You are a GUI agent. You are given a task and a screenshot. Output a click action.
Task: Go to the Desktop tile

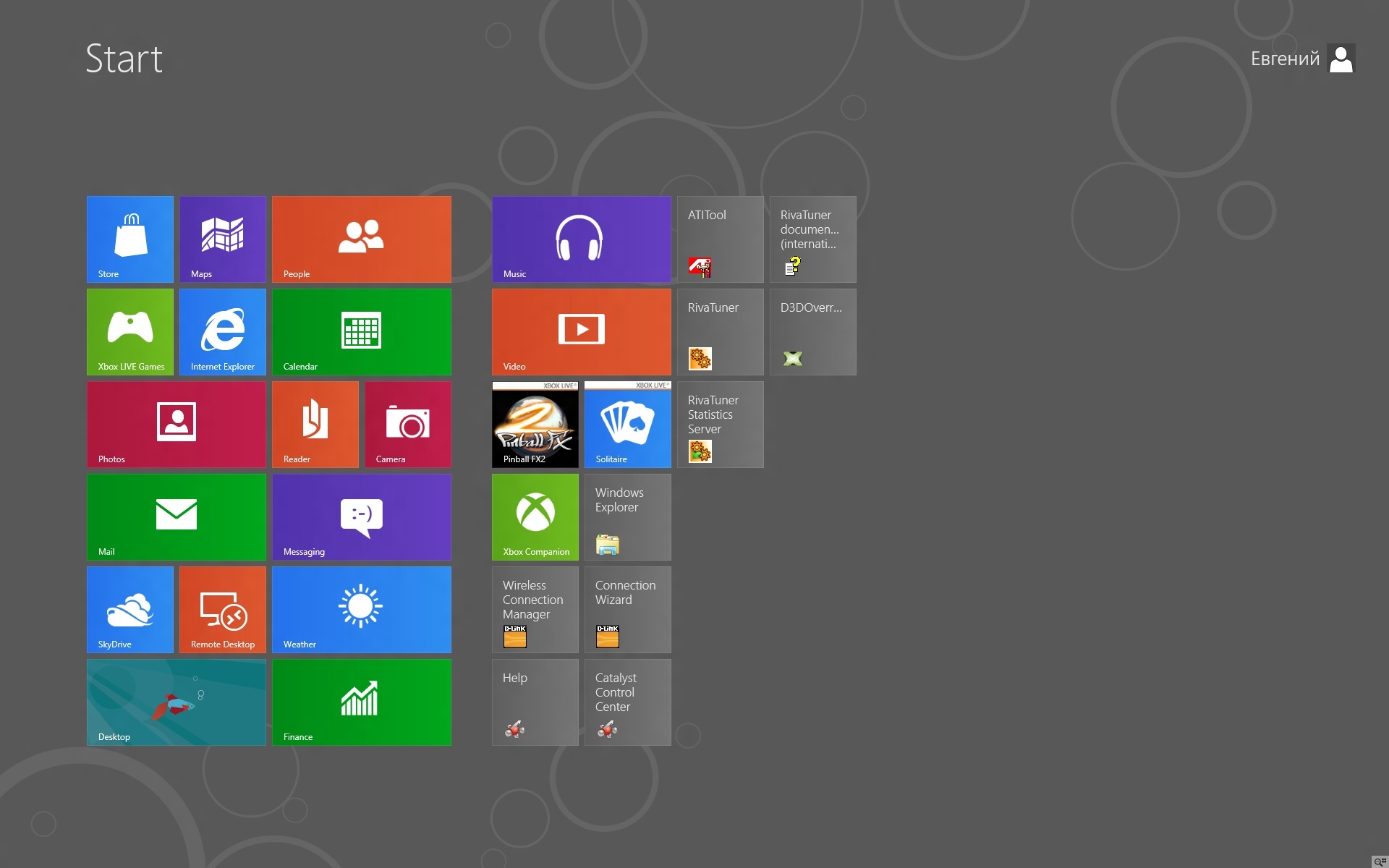(x=177, y=702)
